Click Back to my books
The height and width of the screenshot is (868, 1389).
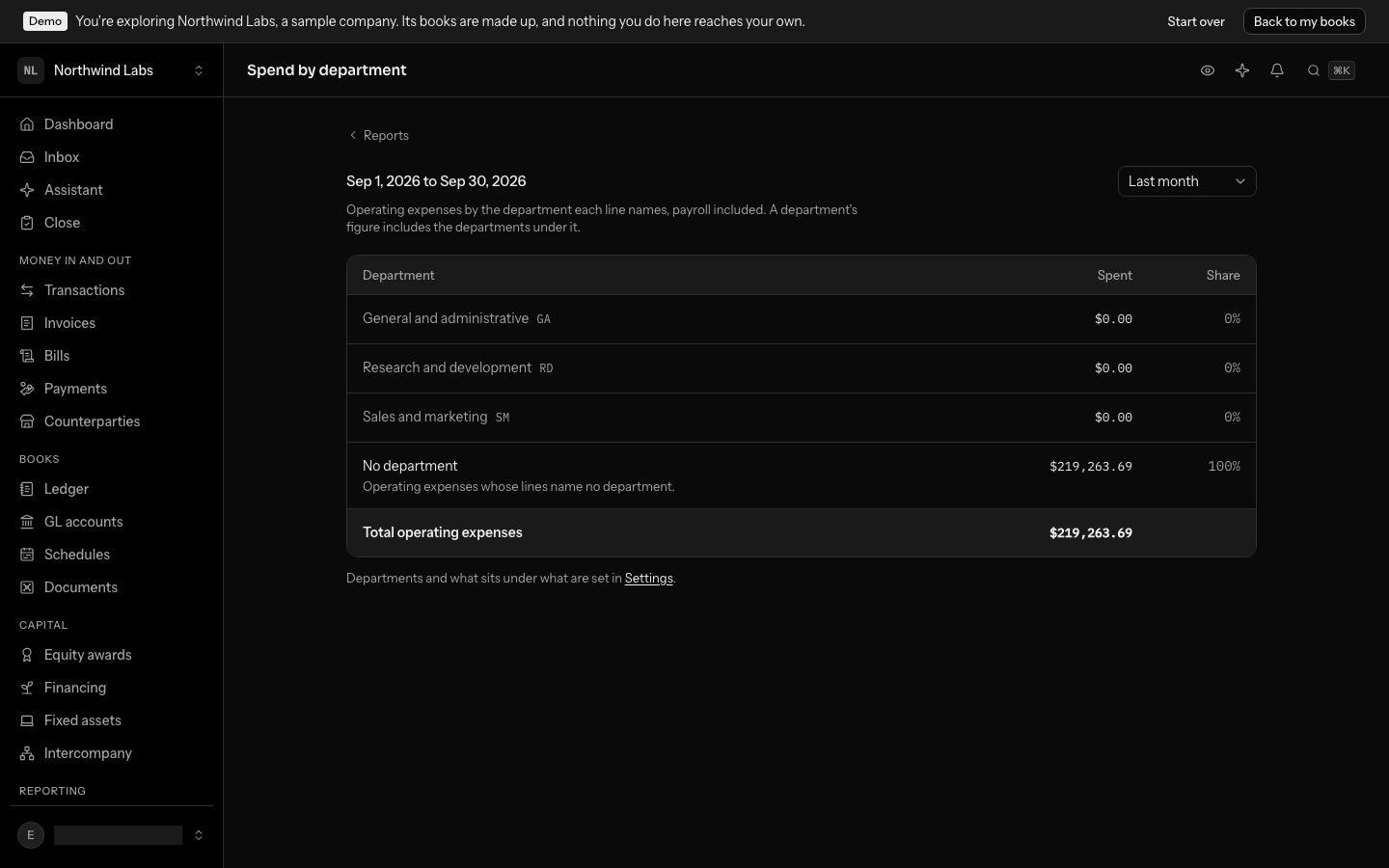1304,21
